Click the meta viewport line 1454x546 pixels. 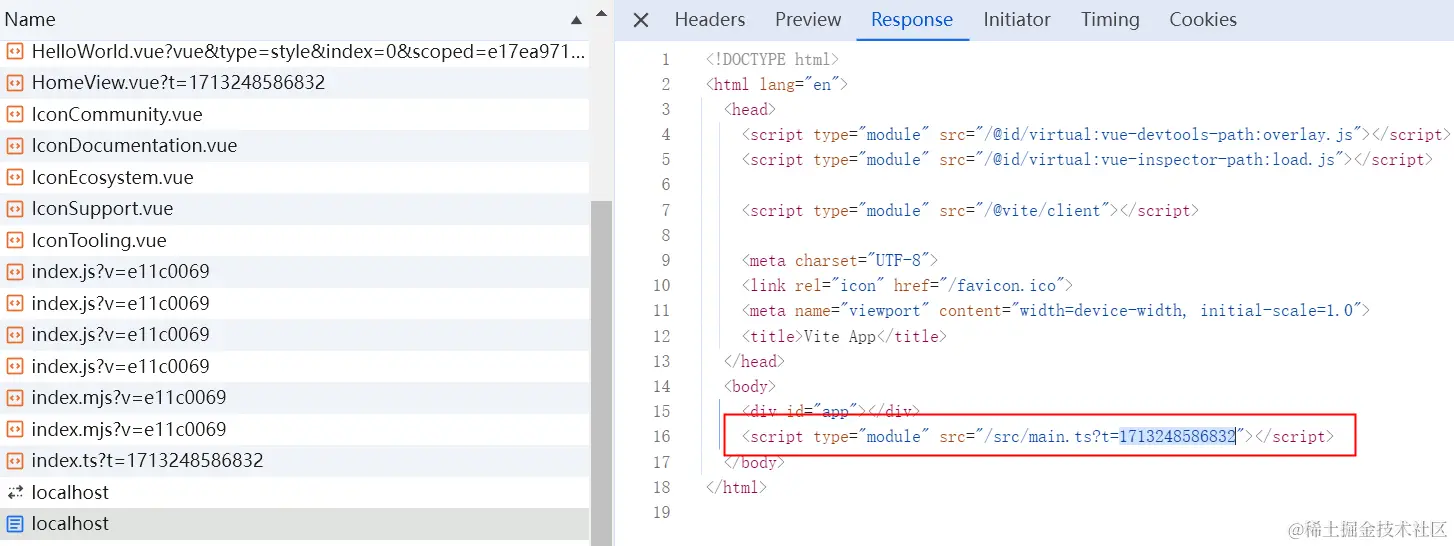pos(1055,310)
